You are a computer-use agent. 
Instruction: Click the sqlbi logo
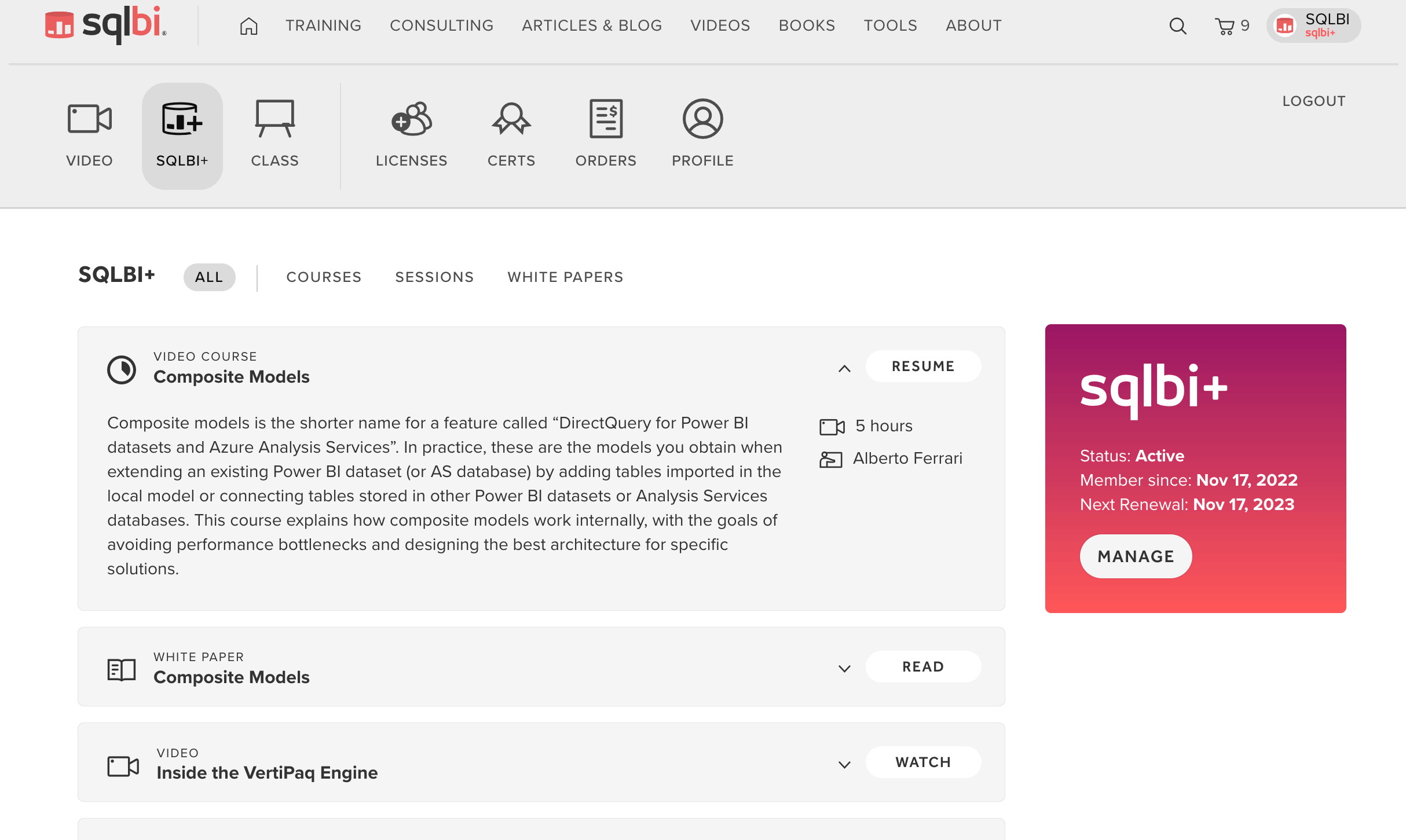click(106, 25)
